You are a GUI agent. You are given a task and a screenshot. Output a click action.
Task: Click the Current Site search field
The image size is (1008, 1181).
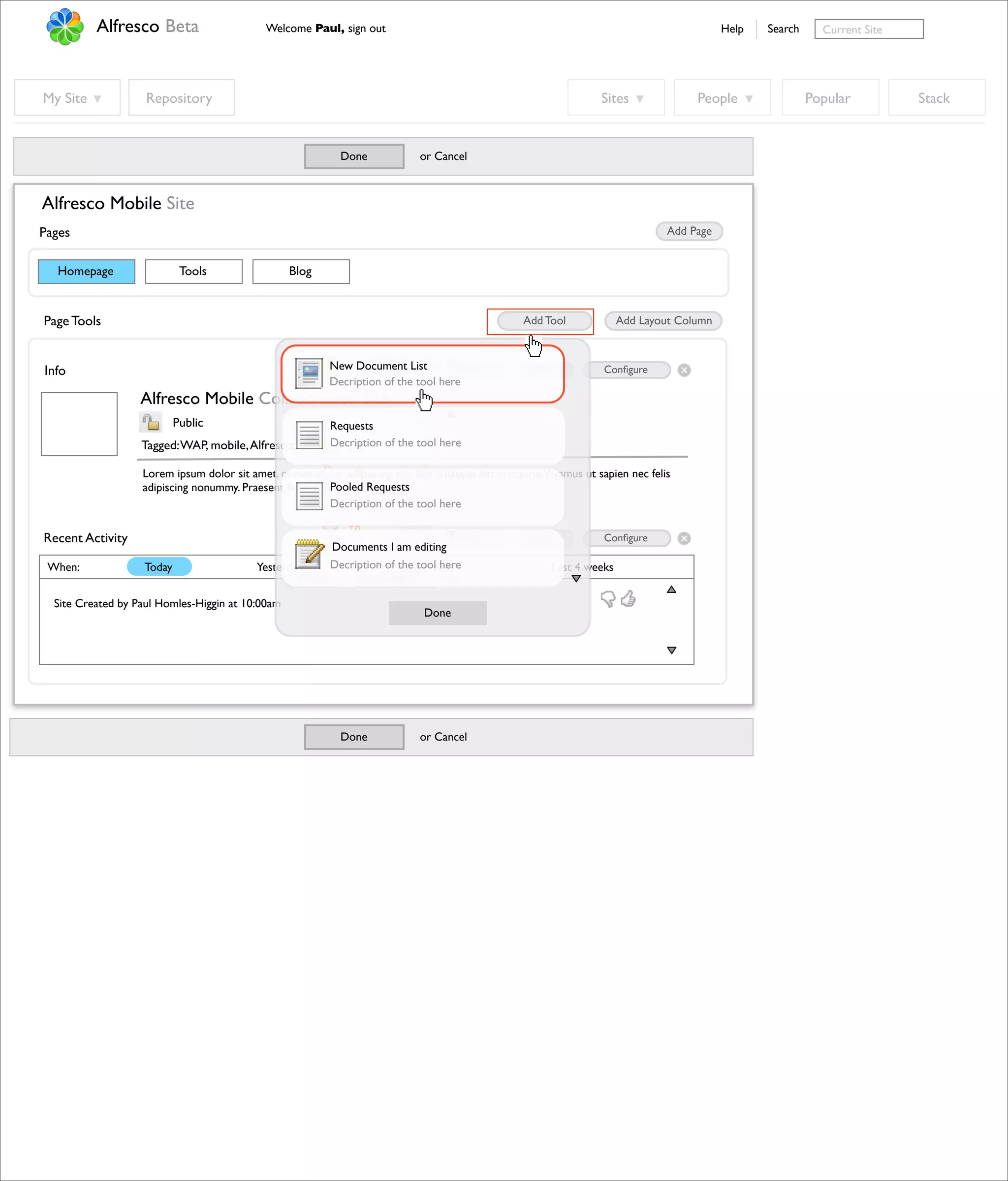point(869,29)
